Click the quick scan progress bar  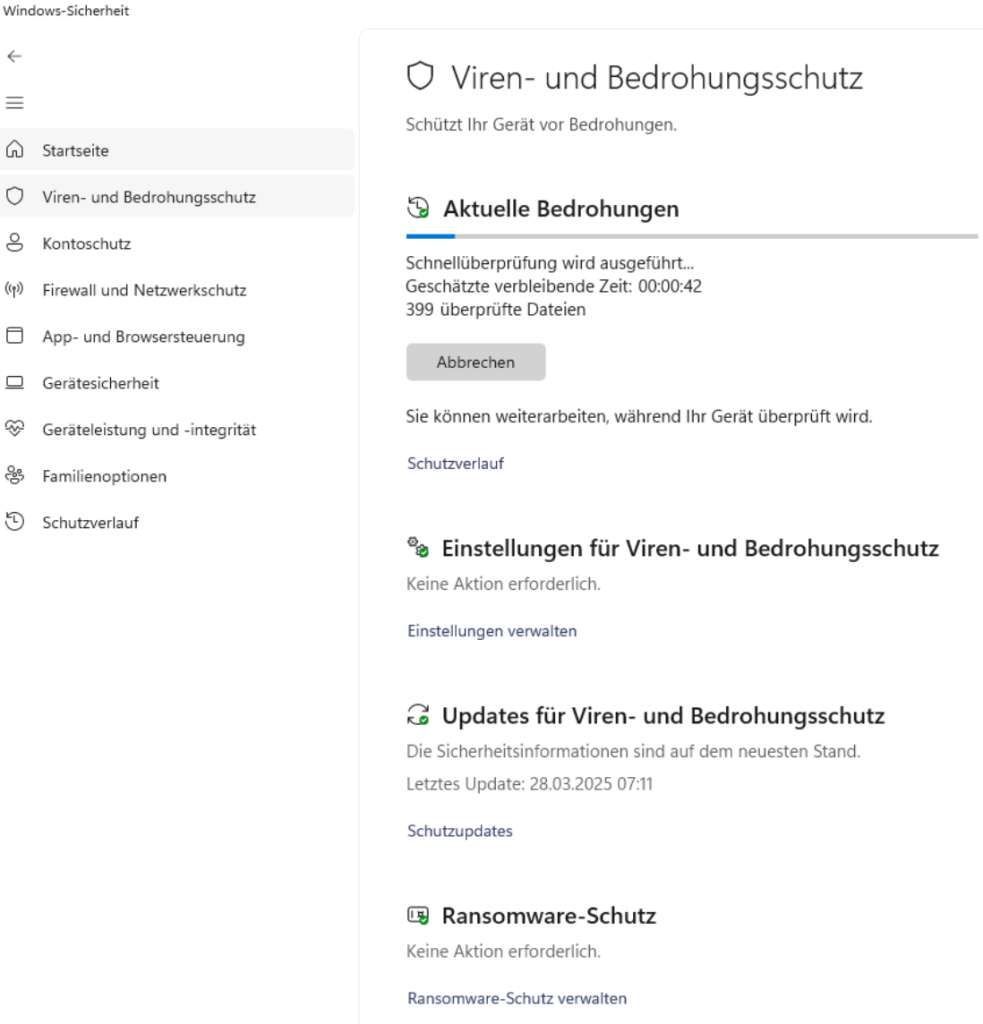tap(691, 236)
